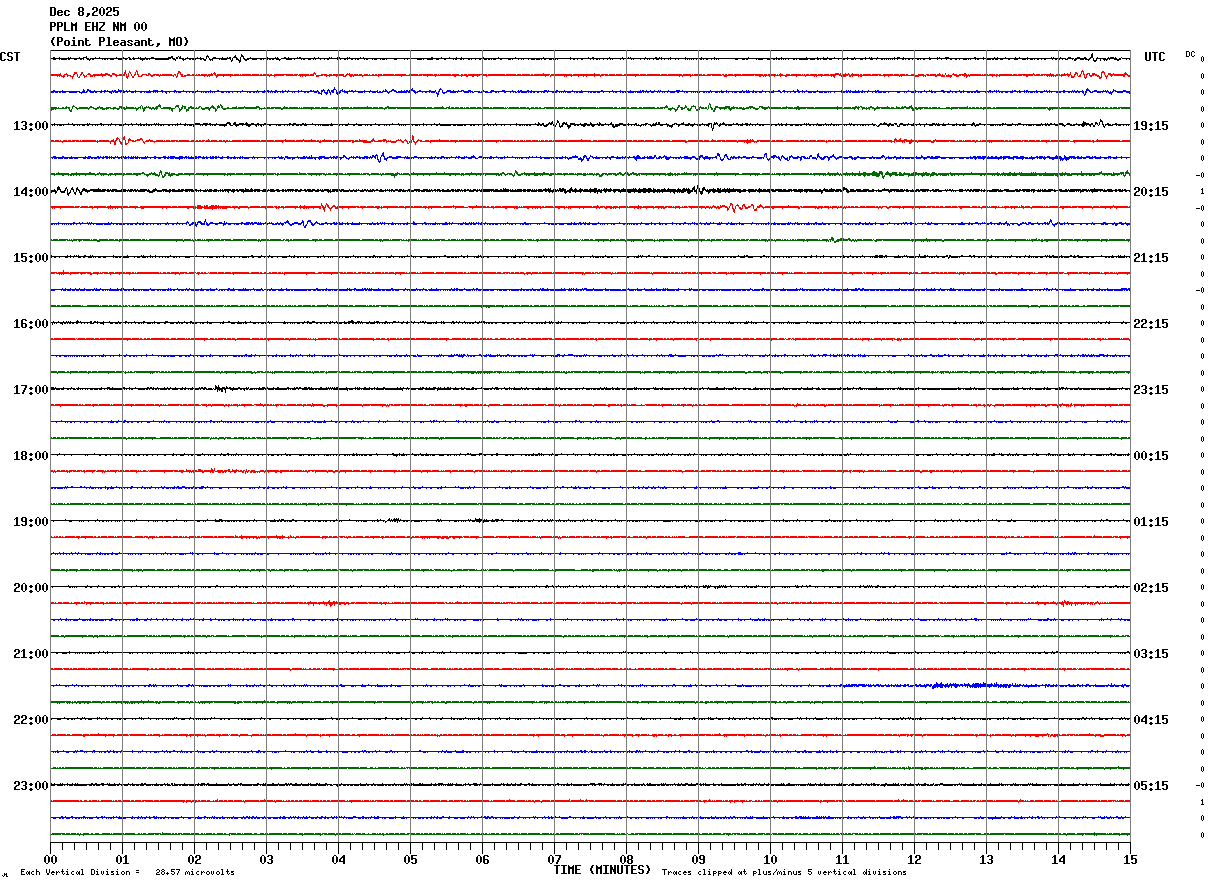
Task: Click the '(Point Pleasant, MO)' location text
Action: (x=119, y=42)
